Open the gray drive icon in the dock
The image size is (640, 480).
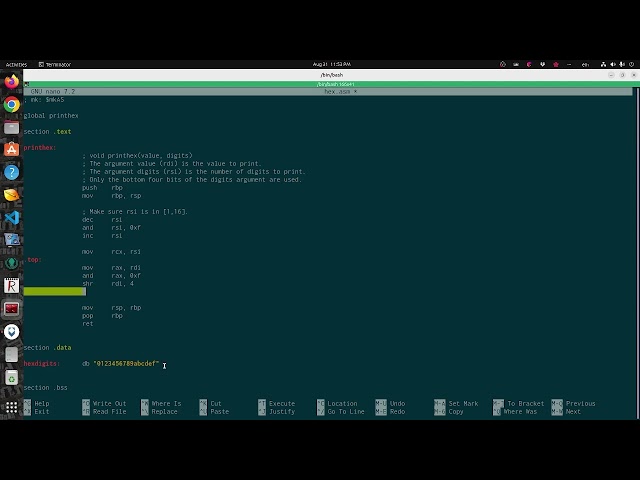(11, 354)
